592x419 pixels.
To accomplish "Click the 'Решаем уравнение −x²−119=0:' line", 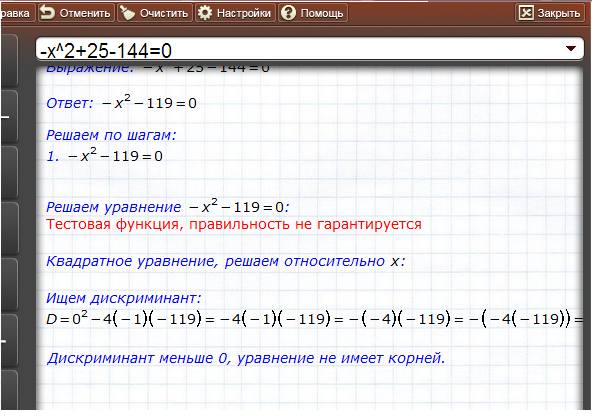I will click(x=168, y=206).
